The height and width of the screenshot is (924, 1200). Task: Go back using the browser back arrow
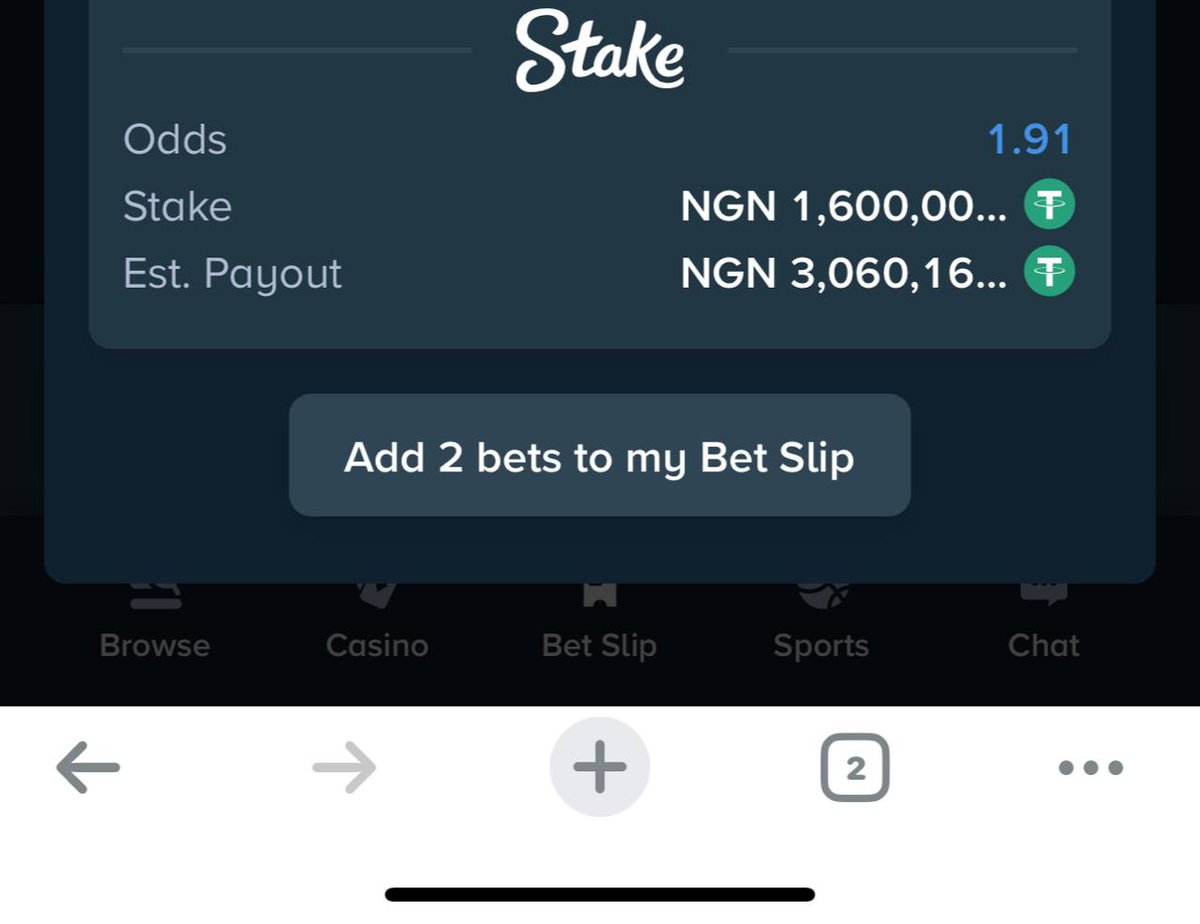click(88, 768)
